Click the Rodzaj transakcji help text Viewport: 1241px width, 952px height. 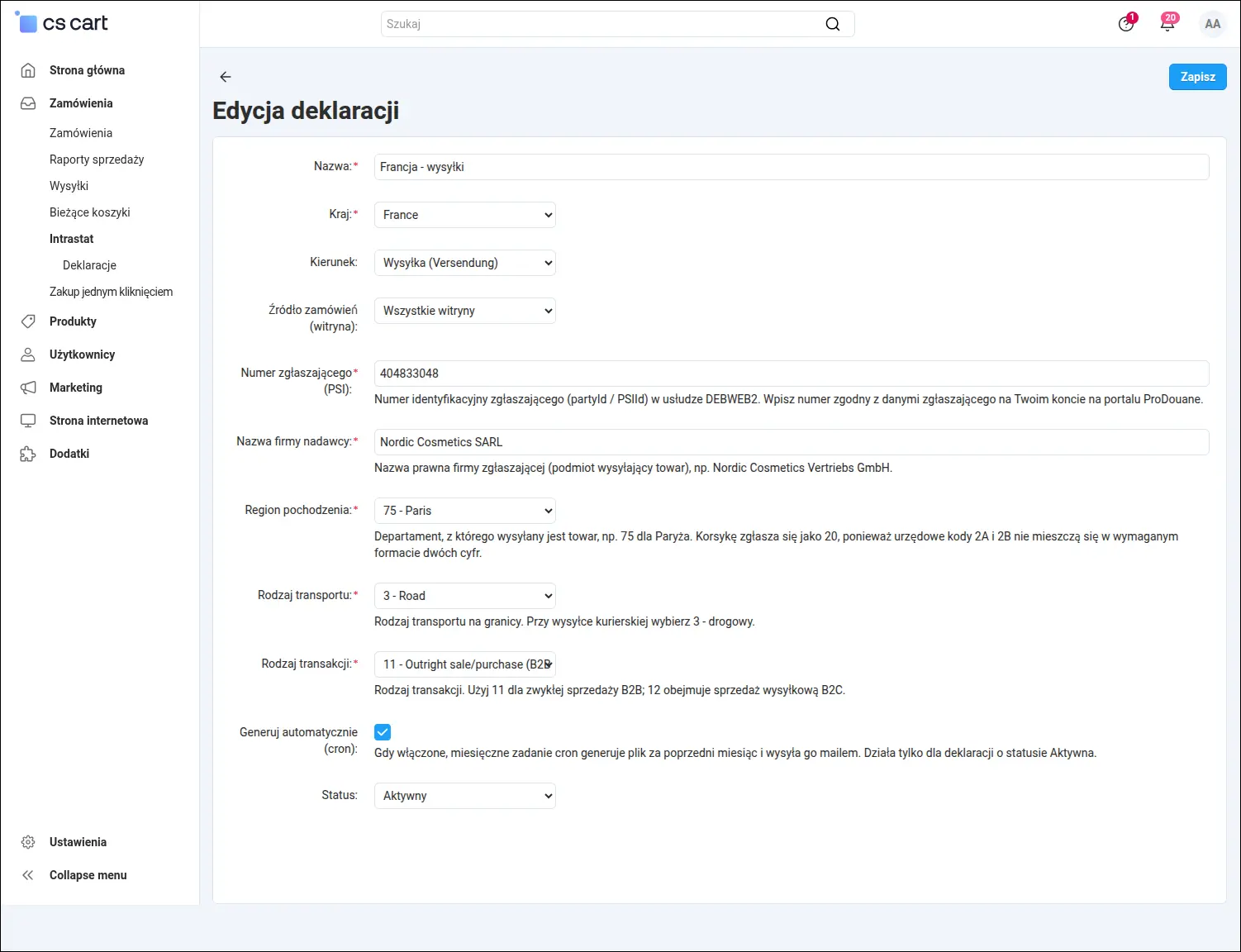610,690
